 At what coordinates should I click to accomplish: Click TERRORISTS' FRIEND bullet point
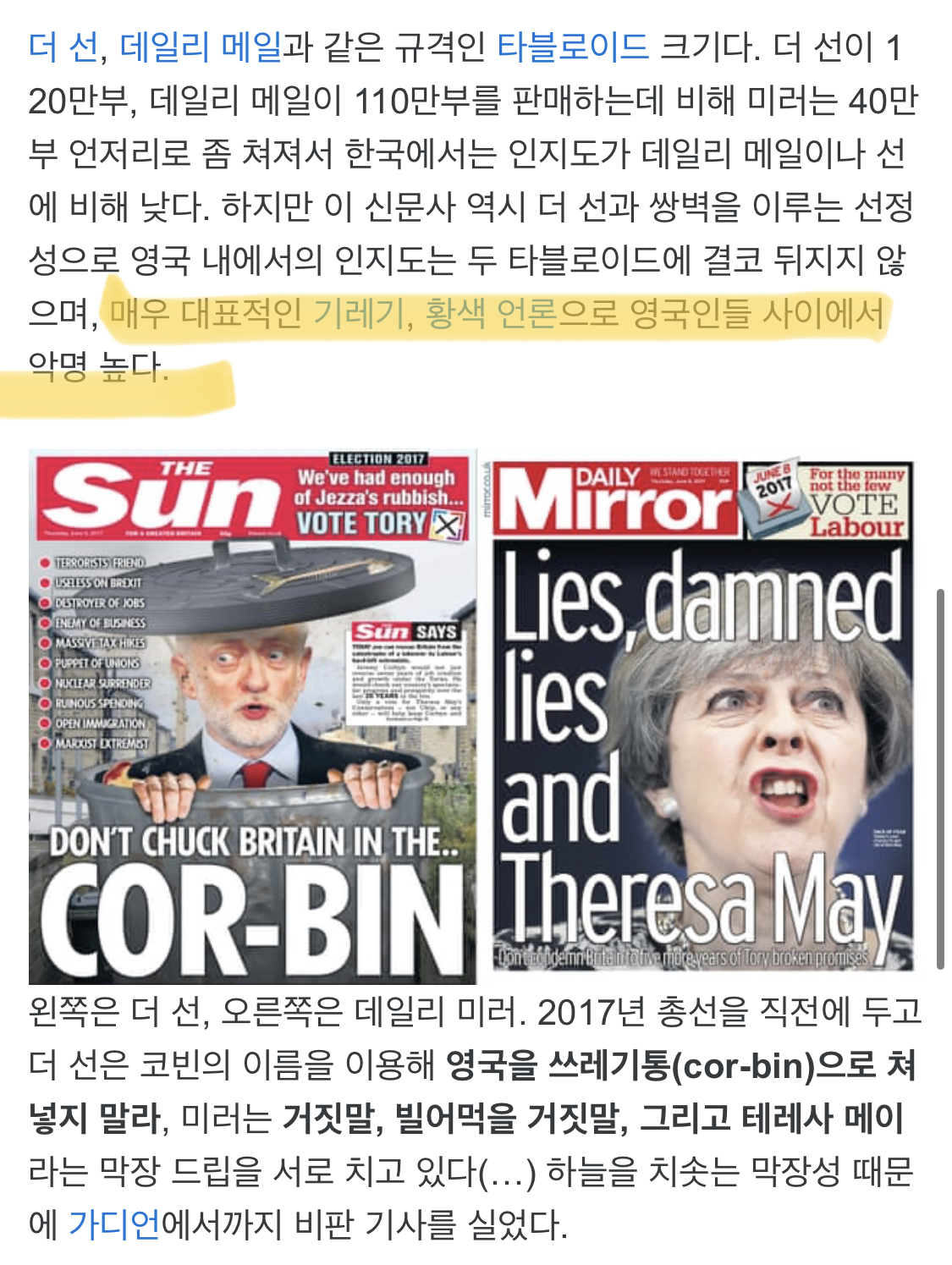(93, 563)
